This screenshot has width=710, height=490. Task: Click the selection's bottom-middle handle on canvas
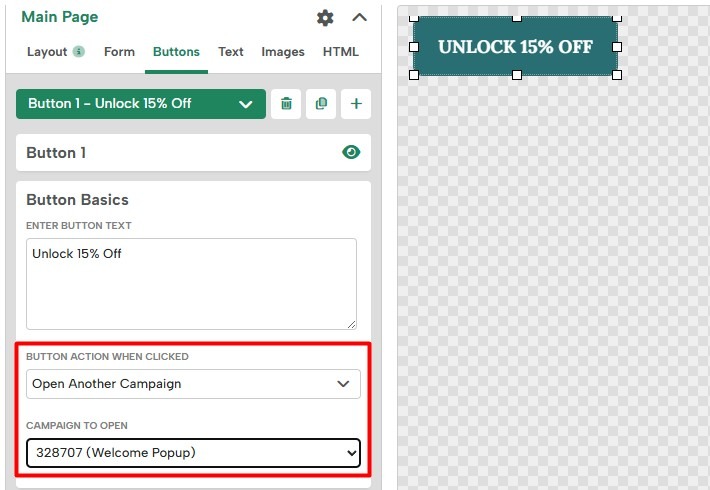coord(517,75)
